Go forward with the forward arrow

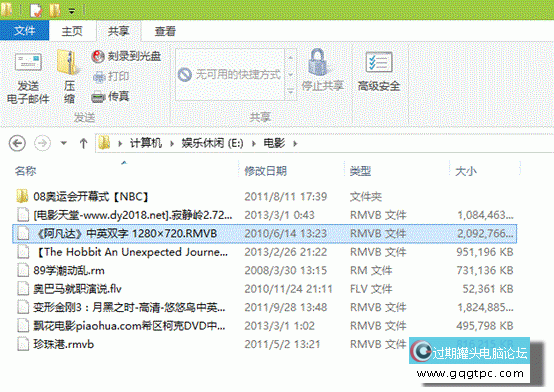point(42,143)
